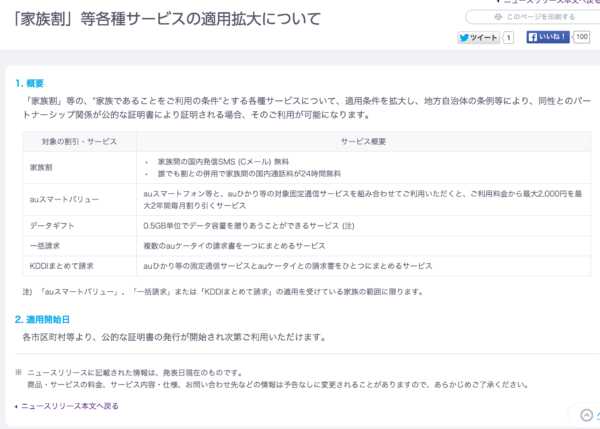
Task: Select the 一括請求 row label
Action: point(46,246)
